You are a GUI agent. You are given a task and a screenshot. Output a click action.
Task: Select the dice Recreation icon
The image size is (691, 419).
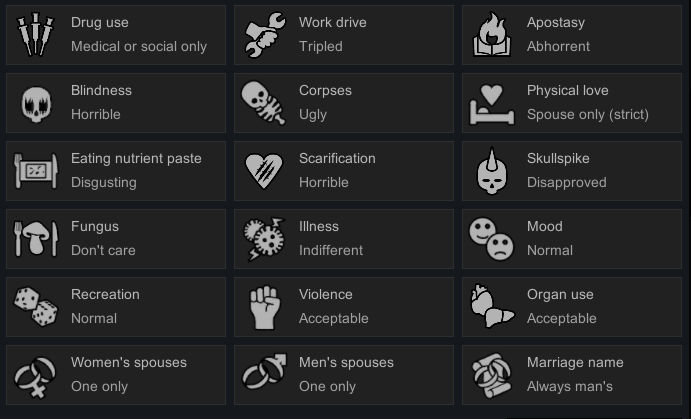36,306
